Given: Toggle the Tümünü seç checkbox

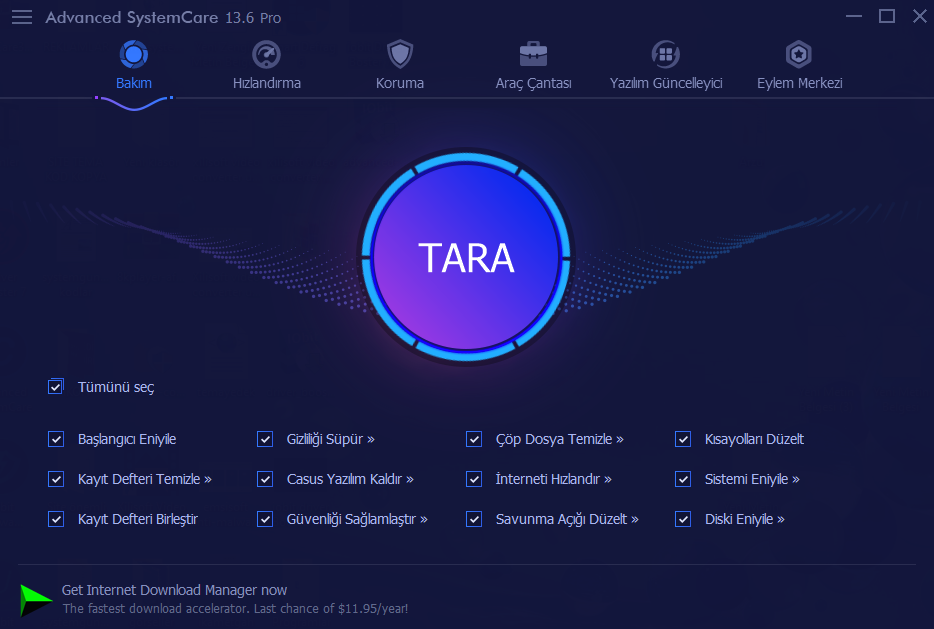Looking at the screenshot, I should pyautogui.click(x=55, y=387).
